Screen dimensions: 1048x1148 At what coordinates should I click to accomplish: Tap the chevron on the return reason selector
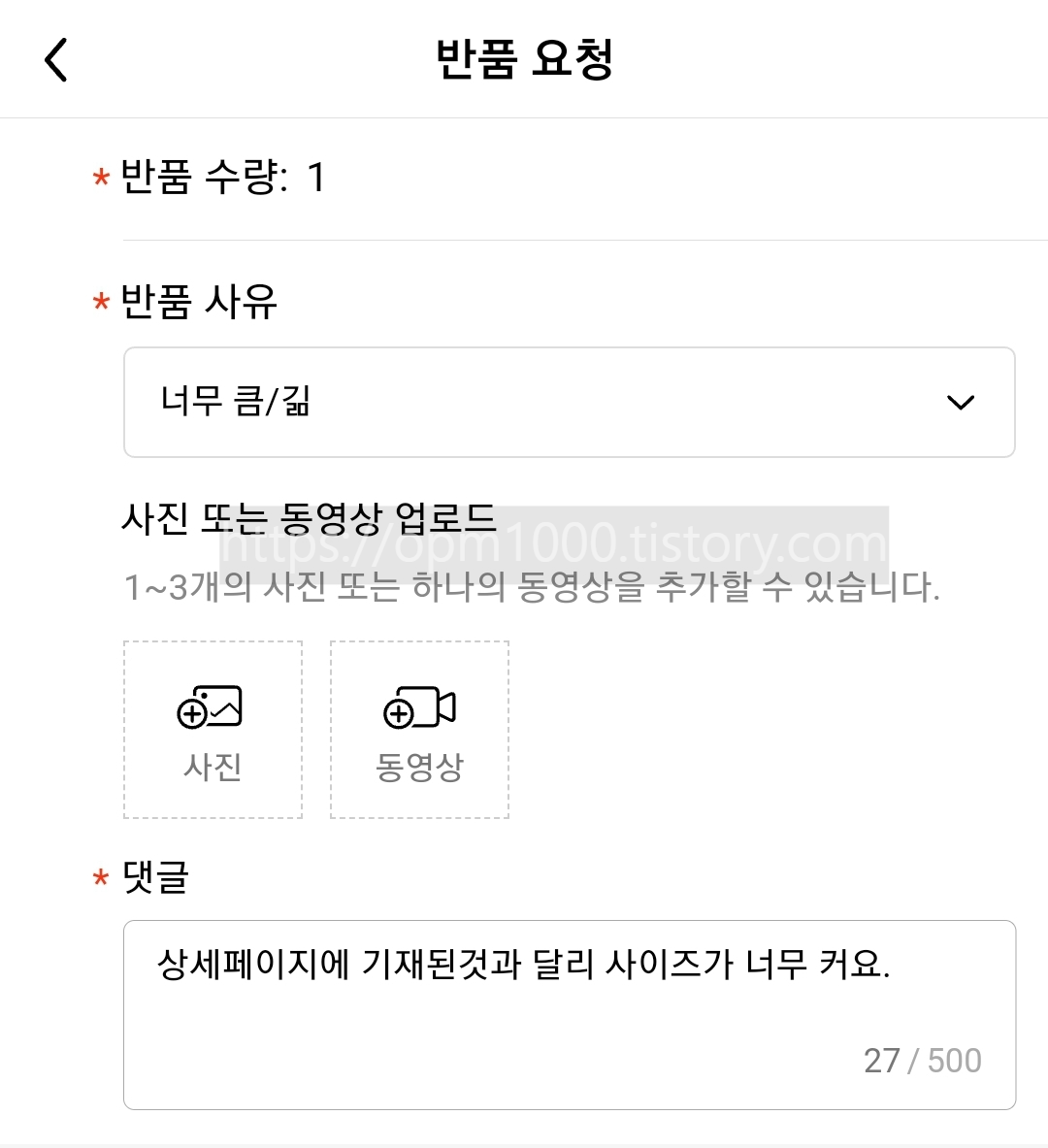click(x=960, y=402)
